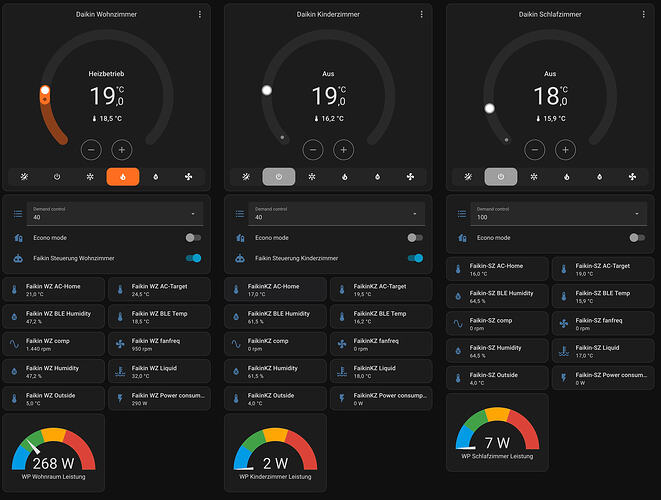This screenshot has height=500, width=661.
Task: Select the active heating flame mode in Wohnzimmer
Action: point(123,177)
